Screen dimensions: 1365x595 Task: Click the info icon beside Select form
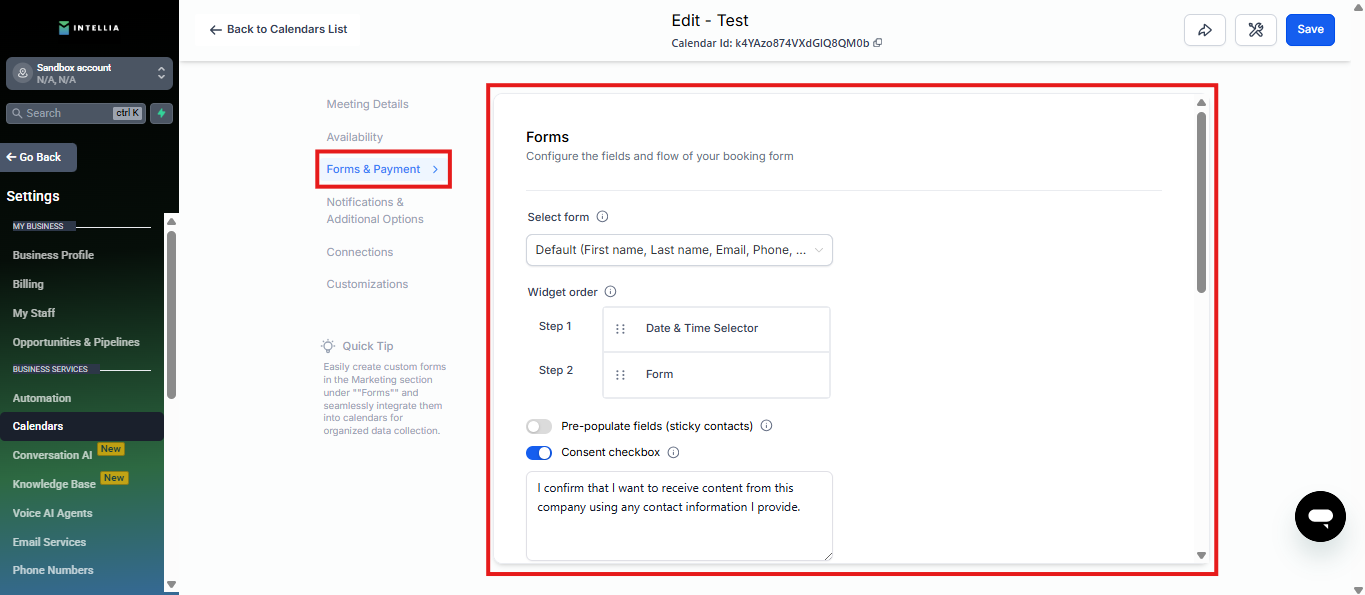pos(603,217)
